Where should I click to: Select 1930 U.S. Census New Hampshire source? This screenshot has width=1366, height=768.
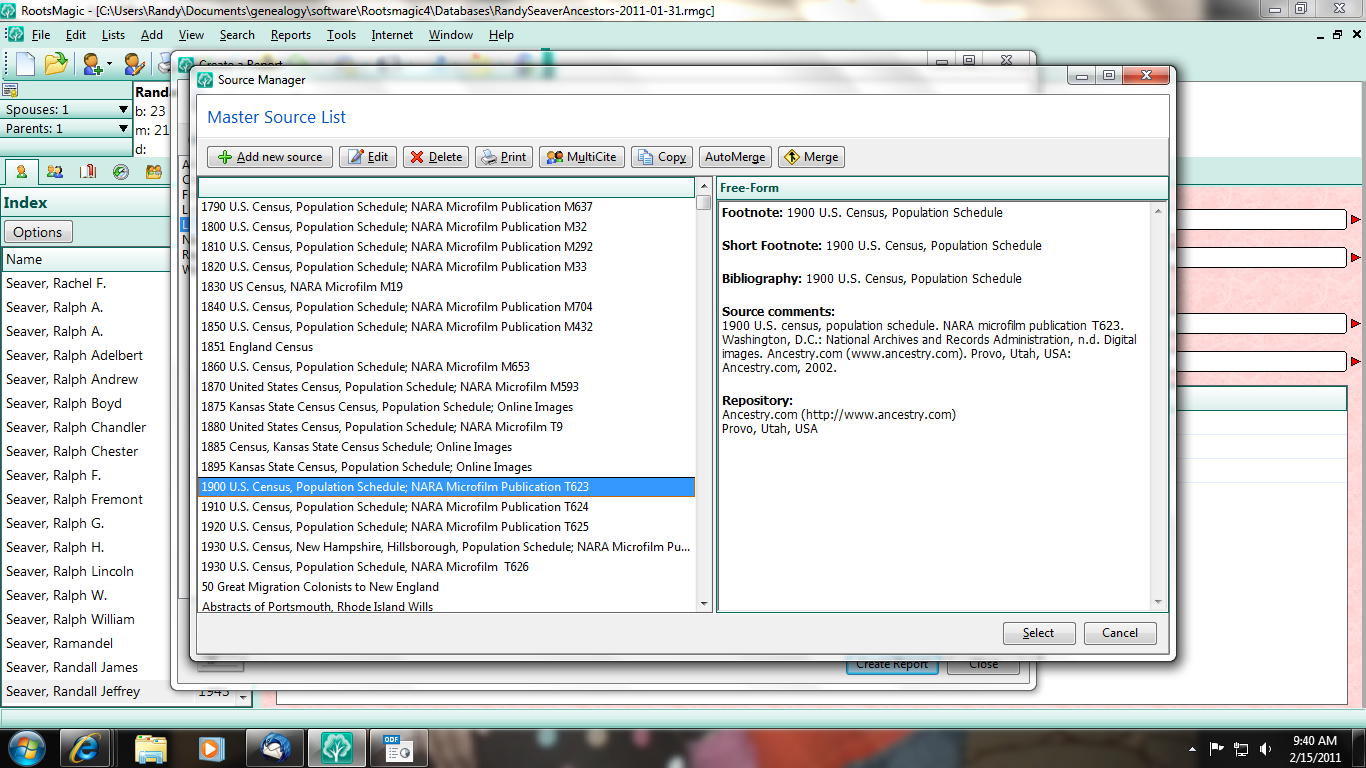(x=446, y=547)
